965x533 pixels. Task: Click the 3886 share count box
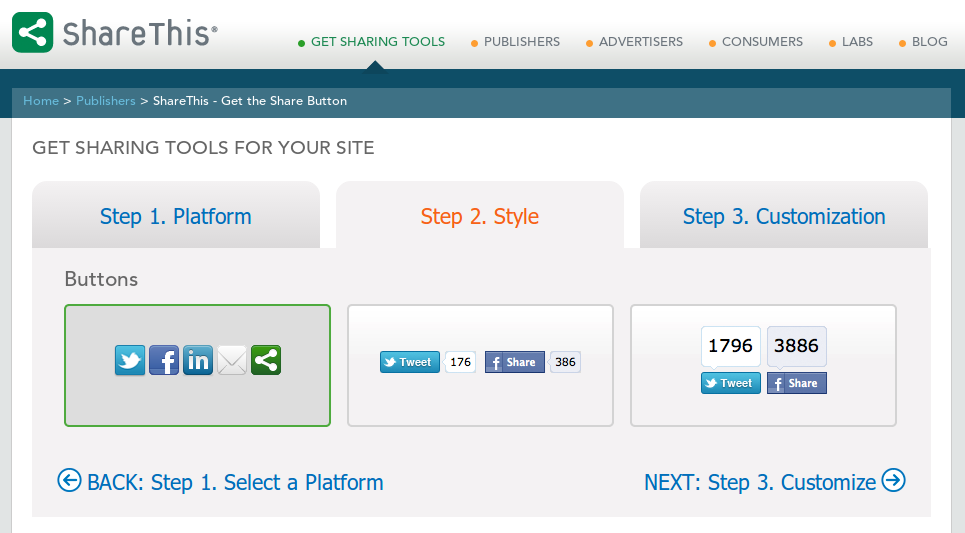pos(796,346)
